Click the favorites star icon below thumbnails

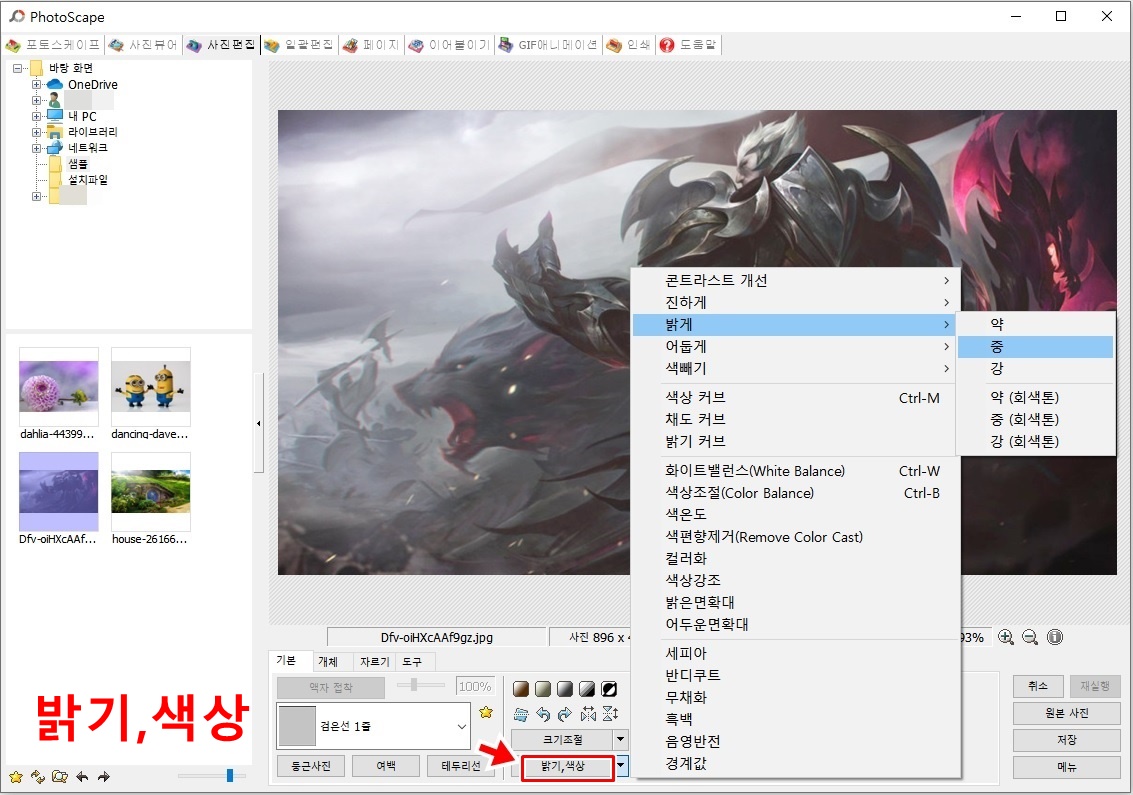pos(16,777)
